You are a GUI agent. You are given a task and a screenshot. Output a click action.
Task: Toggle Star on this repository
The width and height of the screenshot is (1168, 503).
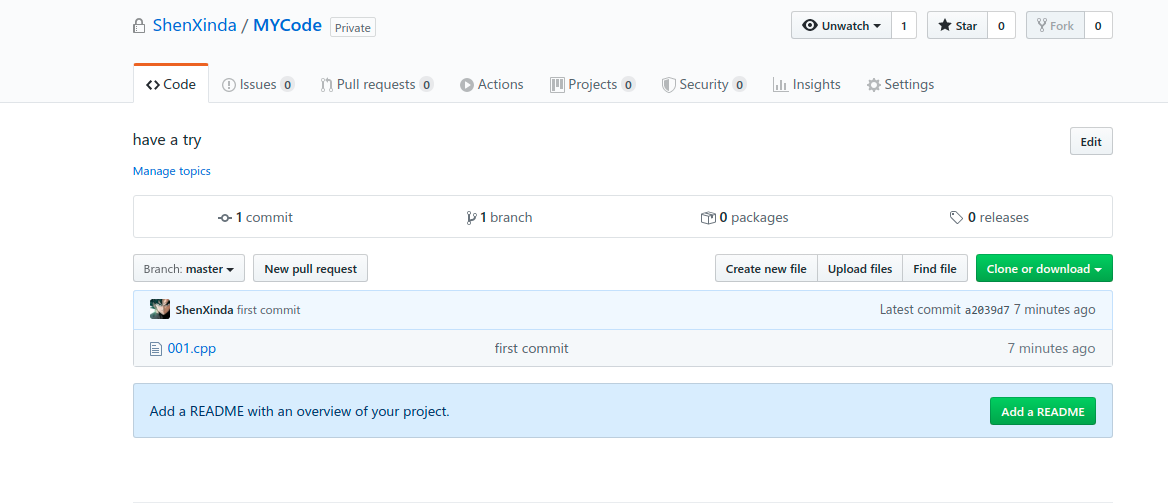[957, 26]
